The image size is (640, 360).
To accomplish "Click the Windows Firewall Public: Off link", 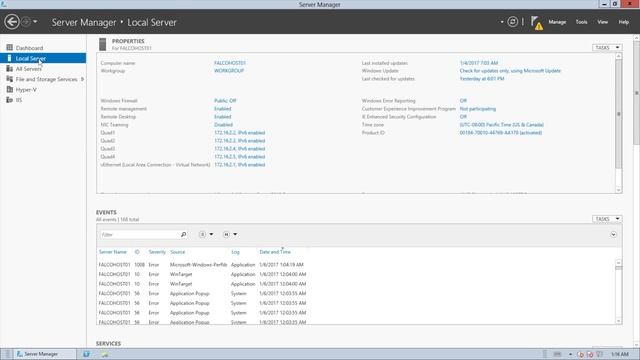I will (x=225, y=100).
